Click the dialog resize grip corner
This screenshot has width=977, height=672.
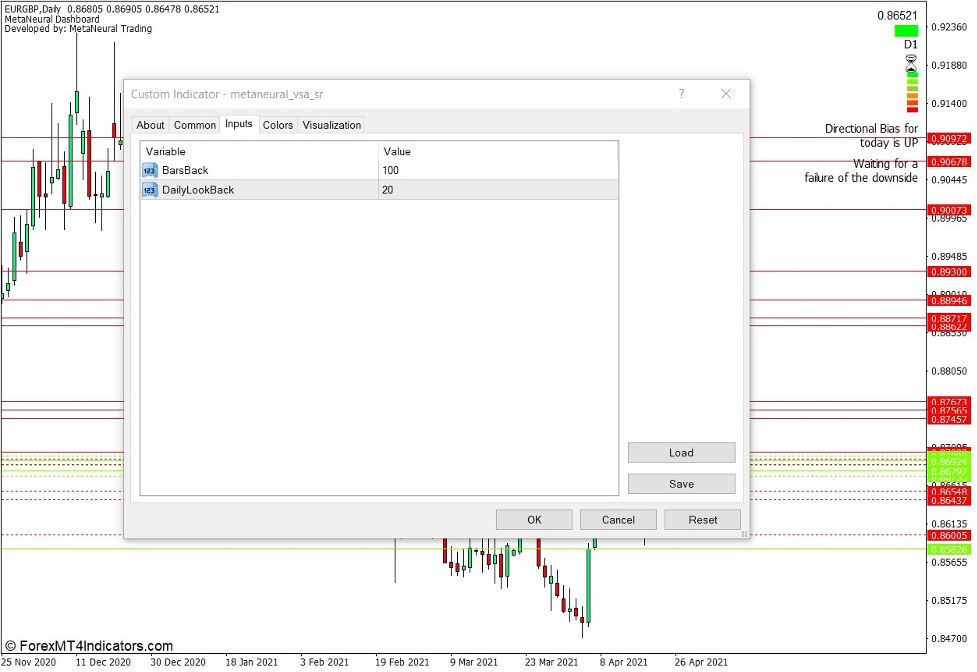[x=744, y=534]
